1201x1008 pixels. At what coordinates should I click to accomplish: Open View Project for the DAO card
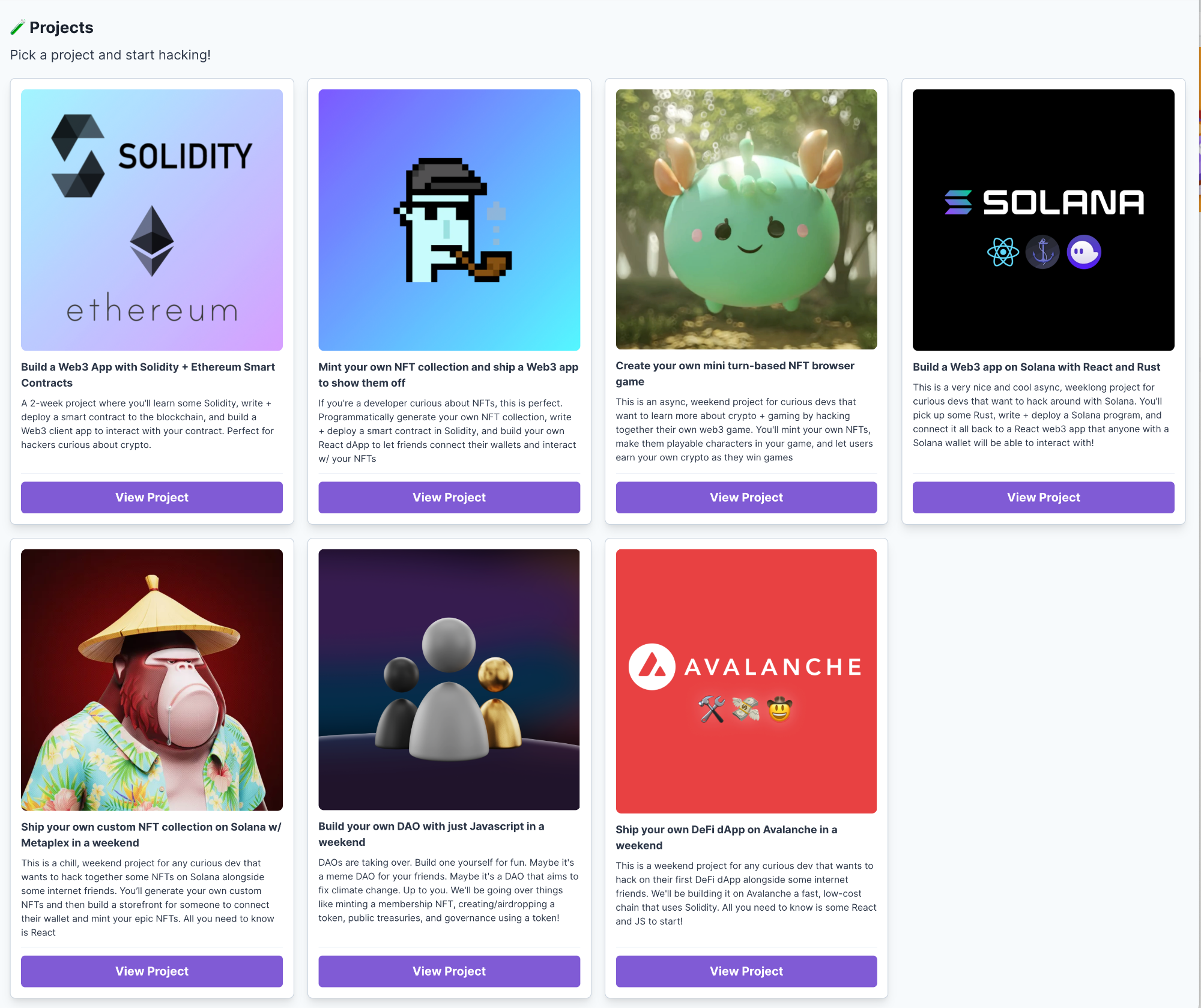(449, 971)
